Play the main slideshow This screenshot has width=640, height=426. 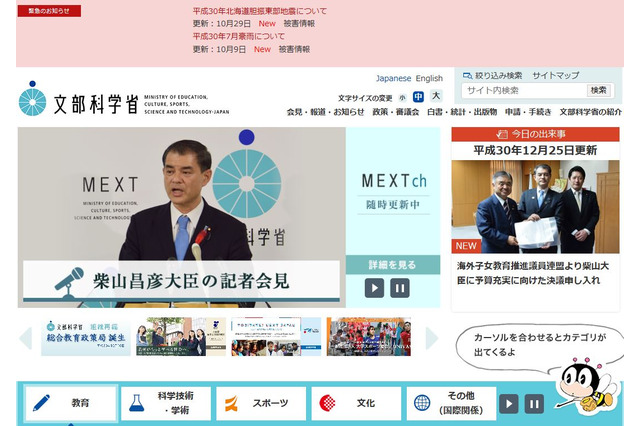pyautogui.click(x=374, y=288)
